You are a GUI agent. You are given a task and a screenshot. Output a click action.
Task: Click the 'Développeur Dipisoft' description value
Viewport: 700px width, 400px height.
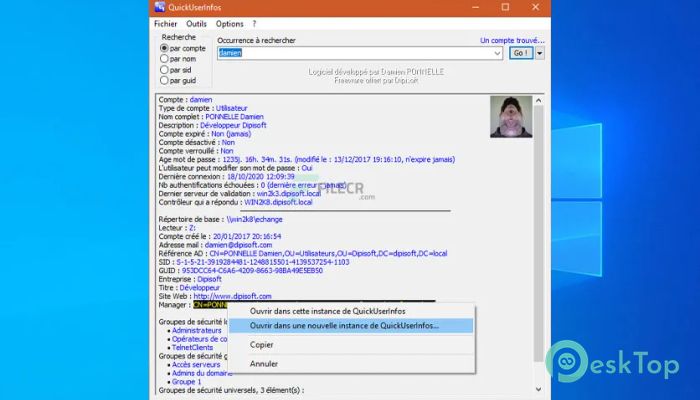233,125
